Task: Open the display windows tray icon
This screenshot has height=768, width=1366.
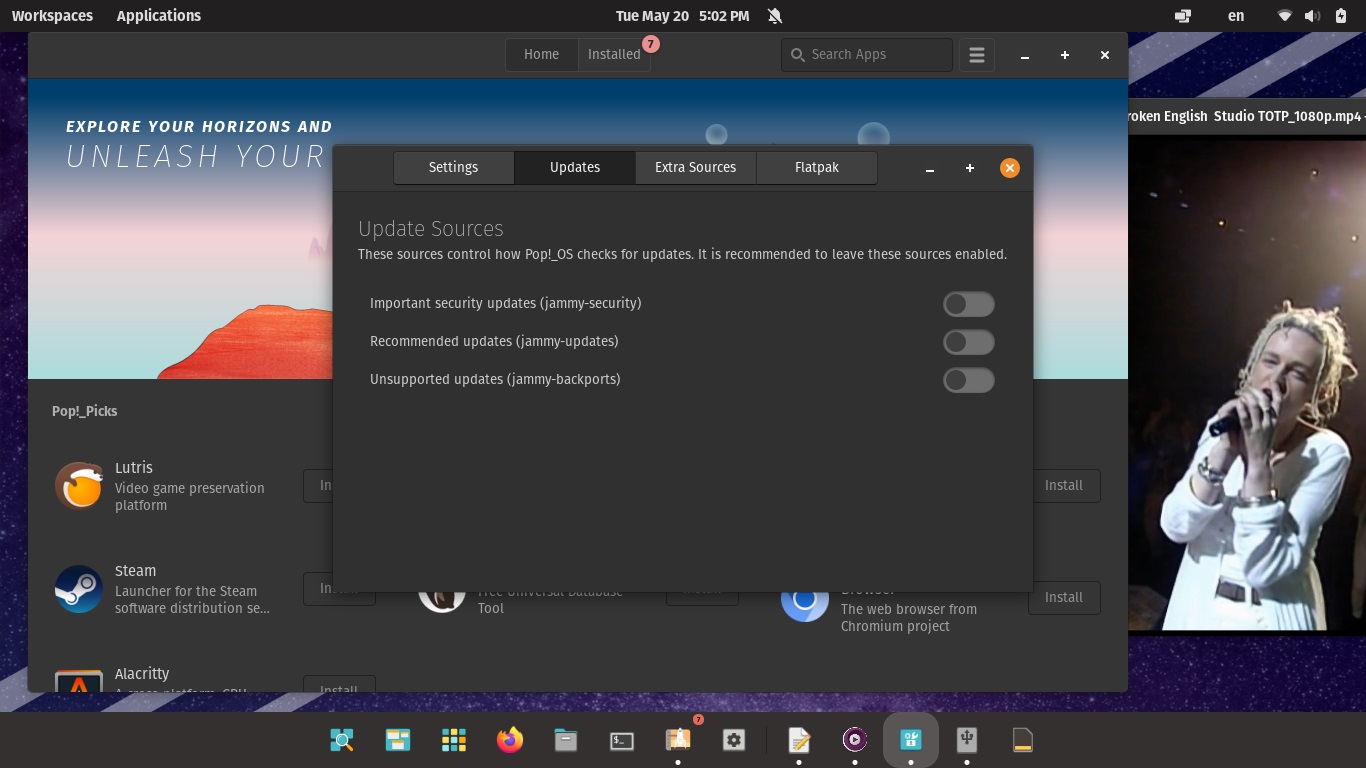Action: [x=1183, y=16]
